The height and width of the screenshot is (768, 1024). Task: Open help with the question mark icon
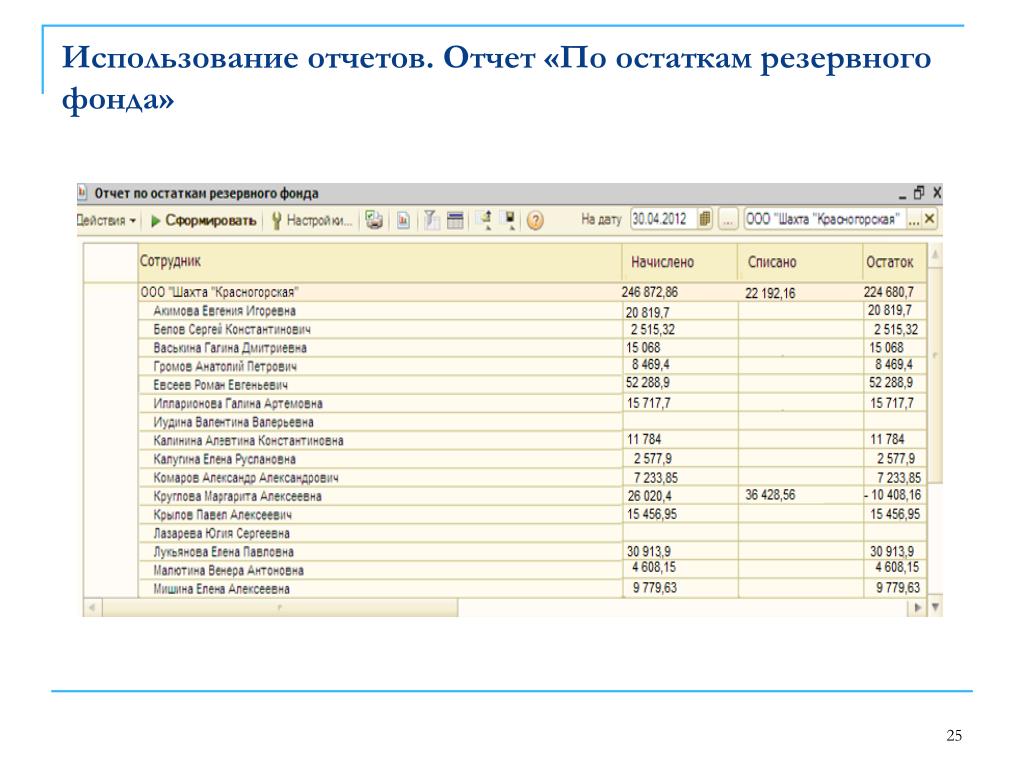pos(535,221)
